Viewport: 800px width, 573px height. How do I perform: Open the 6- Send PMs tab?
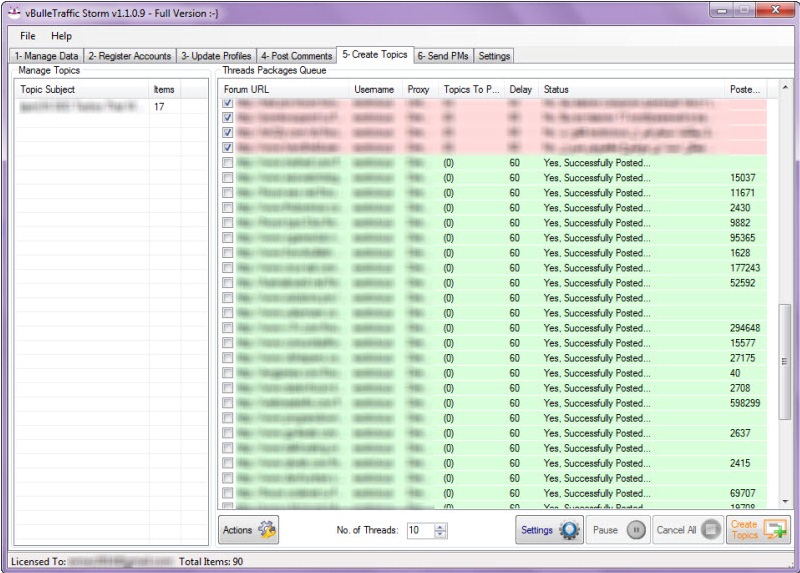click(442, 56)
